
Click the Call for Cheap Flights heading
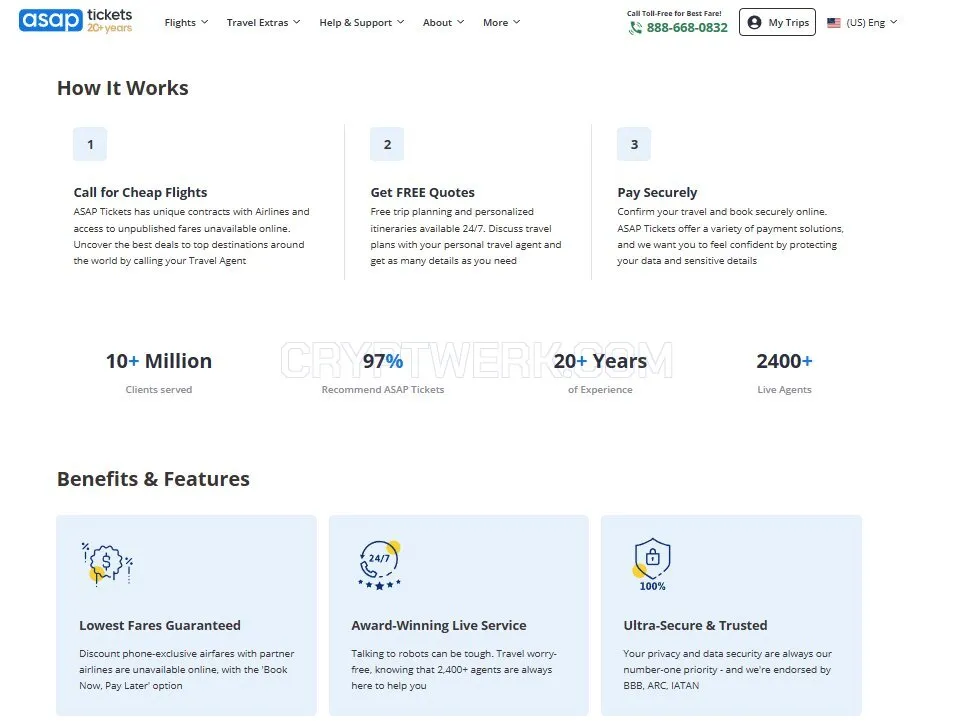click(x=140, y=192)
